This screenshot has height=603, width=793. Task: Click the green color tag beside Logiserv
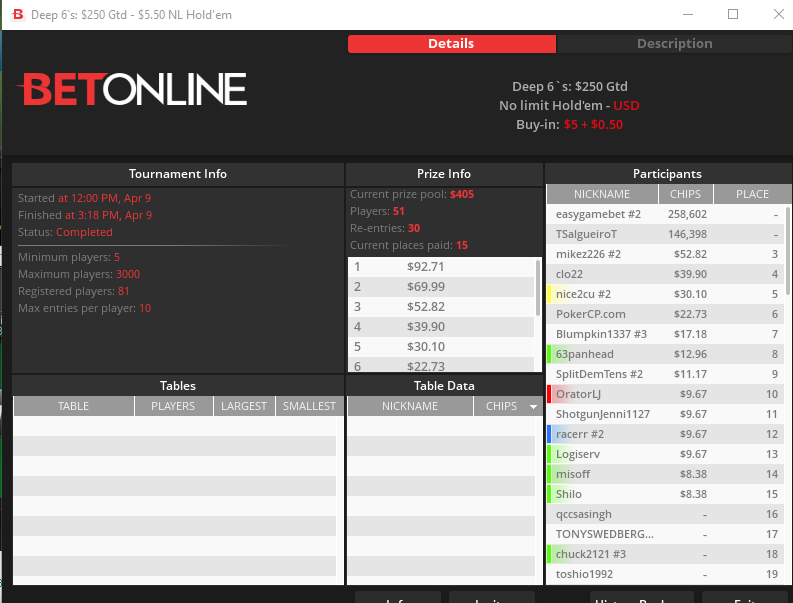pos(549,454)
